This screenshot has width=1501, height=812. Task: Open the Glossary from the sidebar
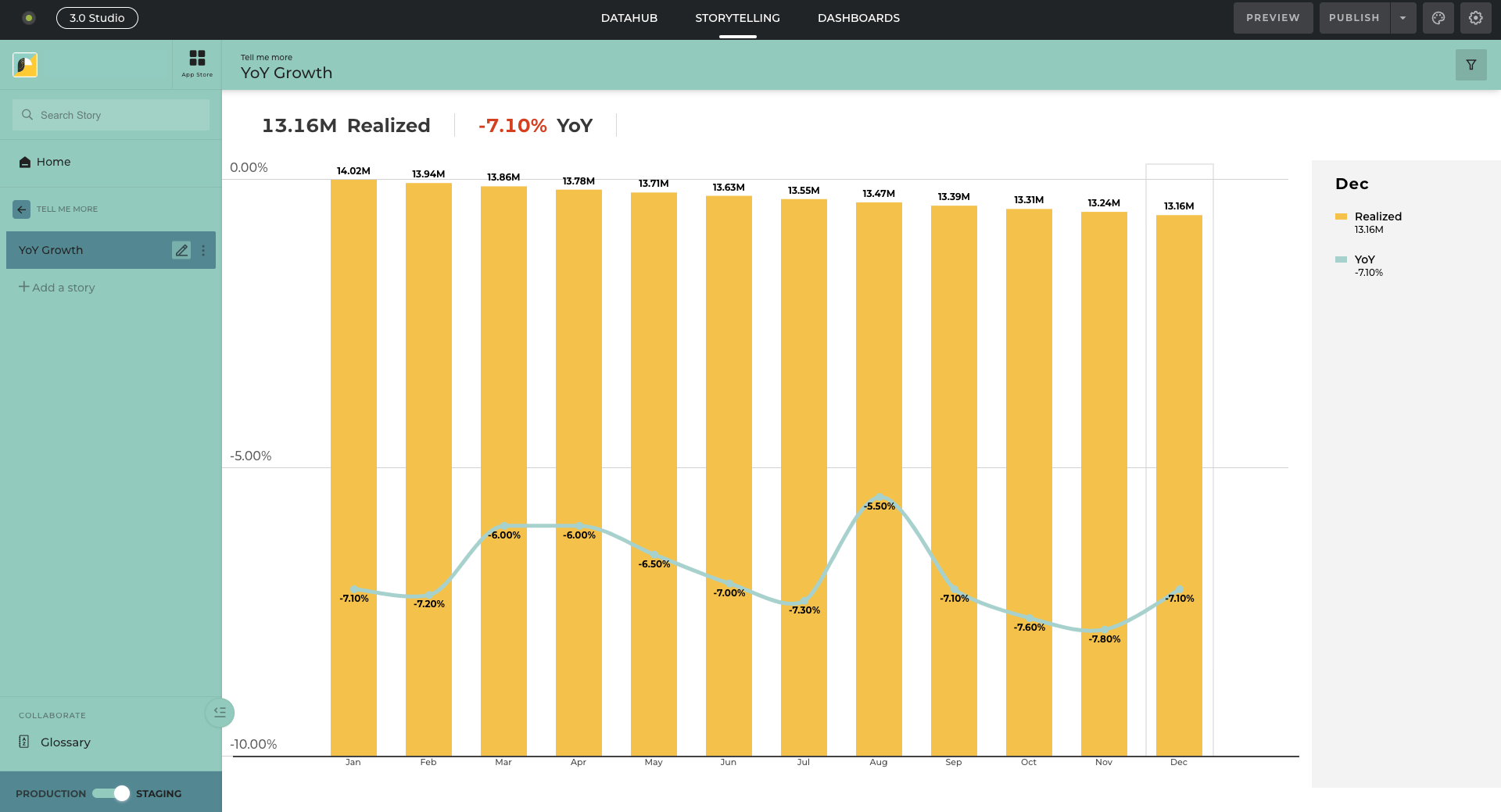click(x=65, y=742)
